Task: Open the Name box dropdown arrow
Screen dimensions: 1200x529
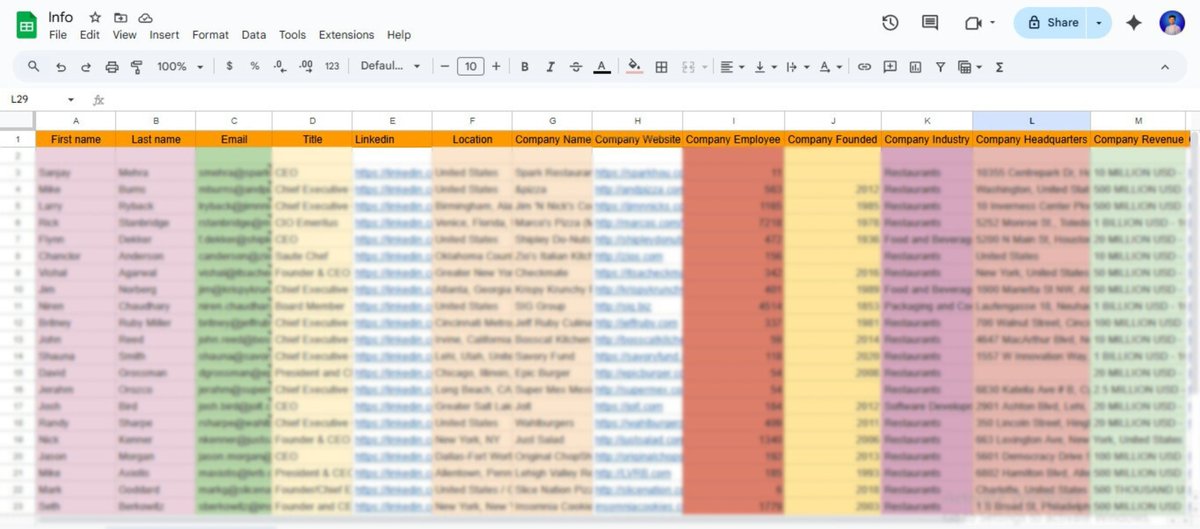Action: [x=71, y=100]
